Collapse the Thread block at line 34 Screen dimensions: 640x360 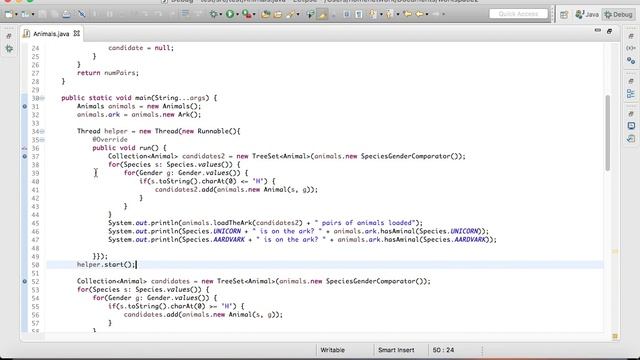(x=42, y=131)
